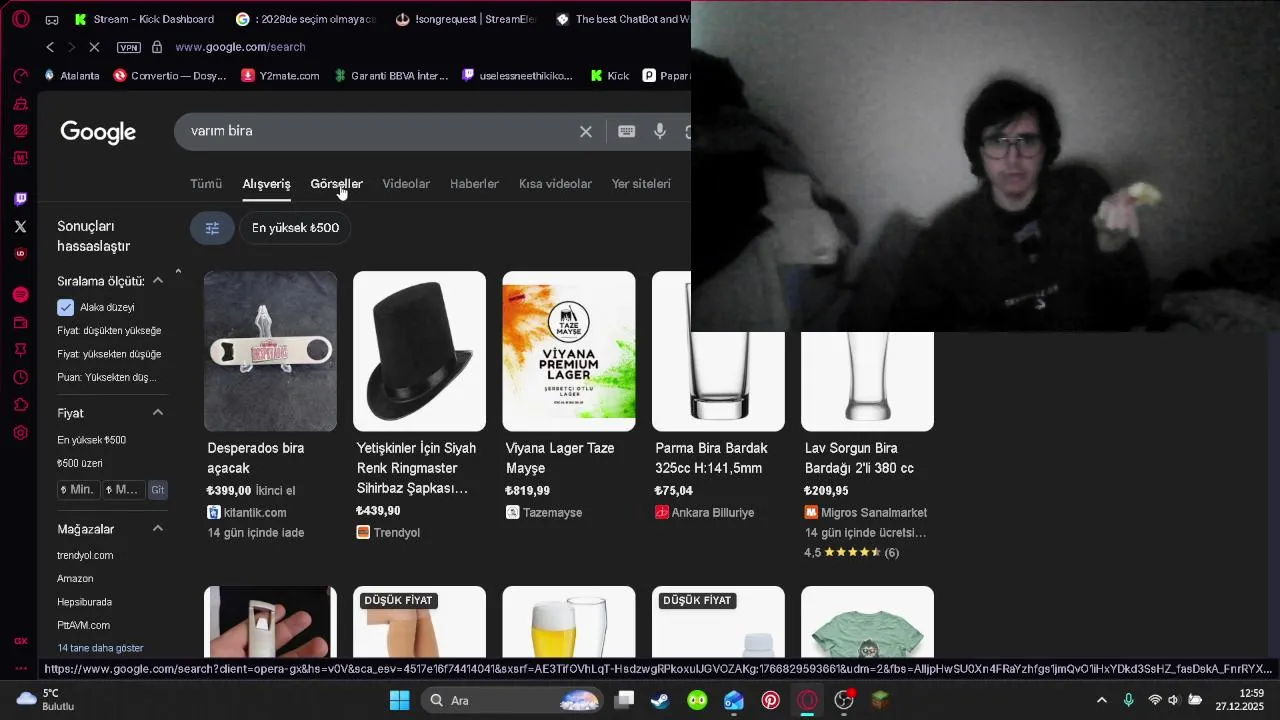This screenshot has width=1280, height=720.
Task: Collapse the Sonuçları hassaslaştır panel arrow
Action: [x=178, y=271]
